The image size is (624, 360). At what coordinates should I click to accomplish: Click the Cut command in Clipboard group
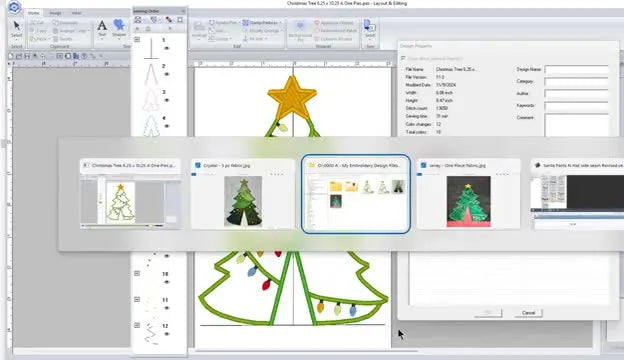coord(37,23)
